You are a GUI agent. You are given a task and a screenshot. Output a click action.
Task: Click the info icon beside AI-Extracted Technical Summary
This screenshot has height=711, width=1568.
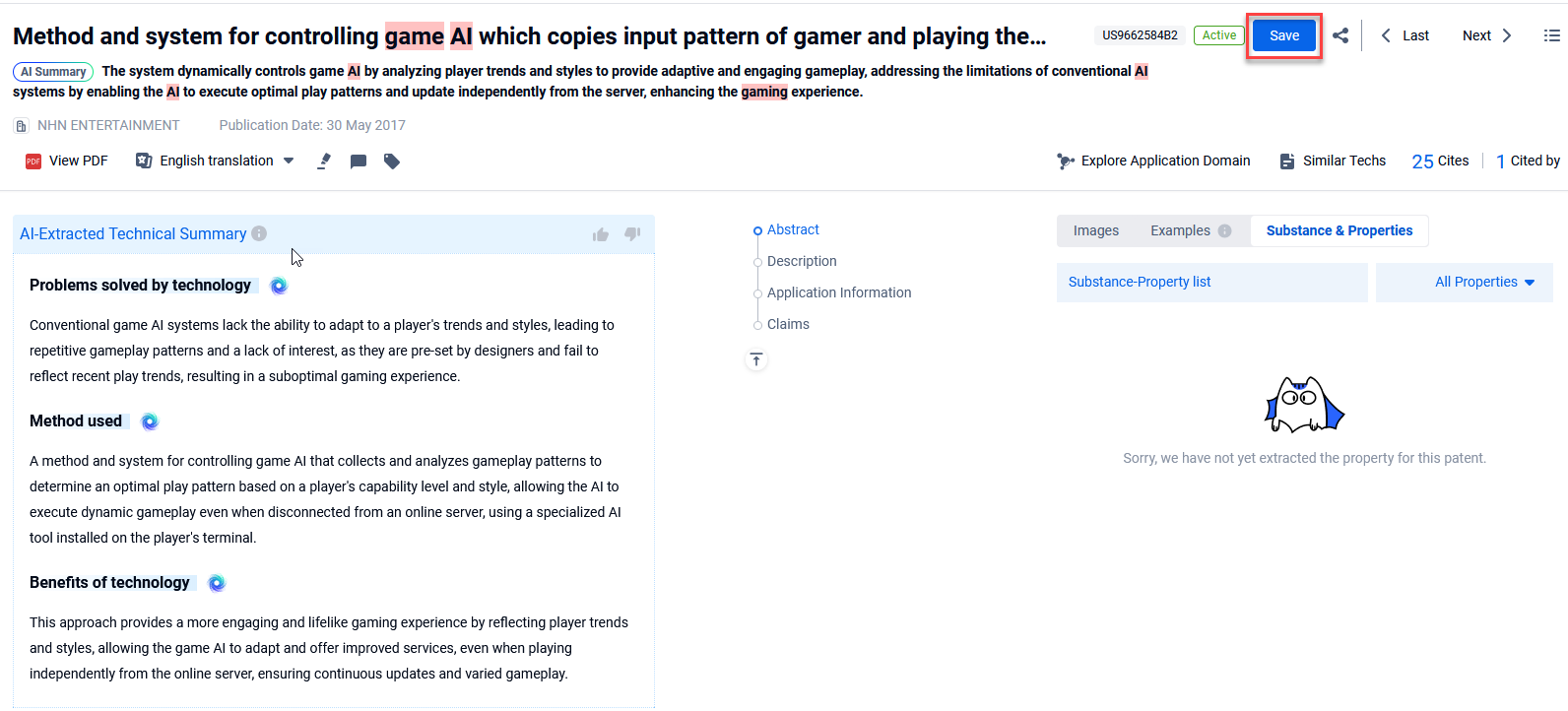click(x=259, y=233)
